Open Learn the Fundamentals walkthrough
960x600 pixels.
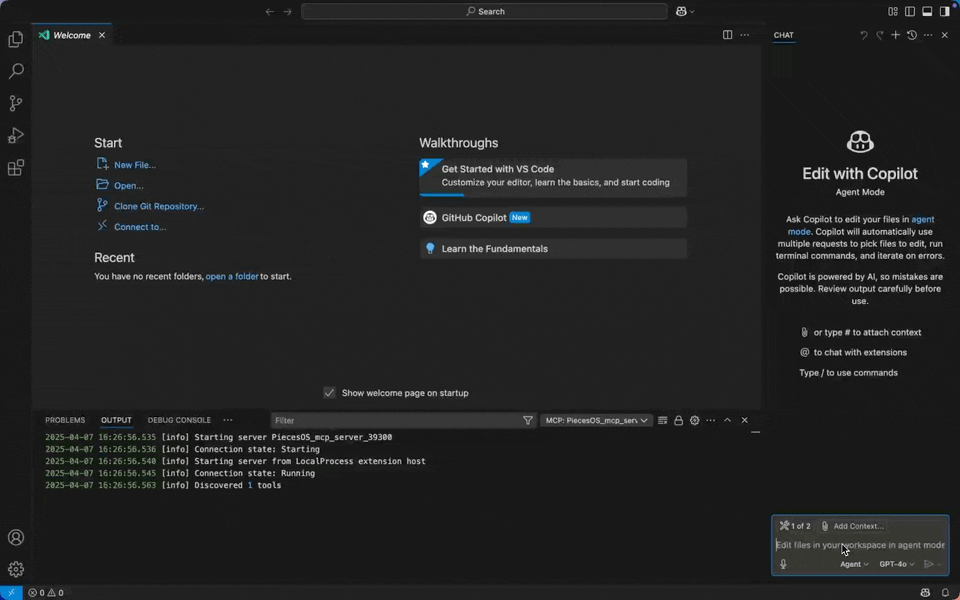(553, 249)
